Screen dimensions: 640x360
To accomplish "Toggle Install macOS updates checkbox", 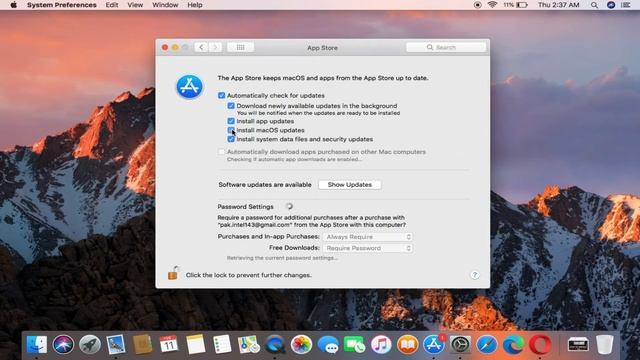I will point(231,130).
